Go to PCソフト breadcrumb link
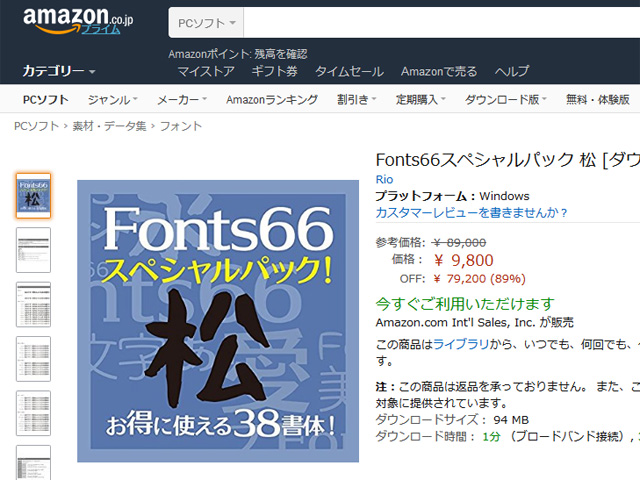Viewport: 640px width, 480px height. click(x=37, y=126)
